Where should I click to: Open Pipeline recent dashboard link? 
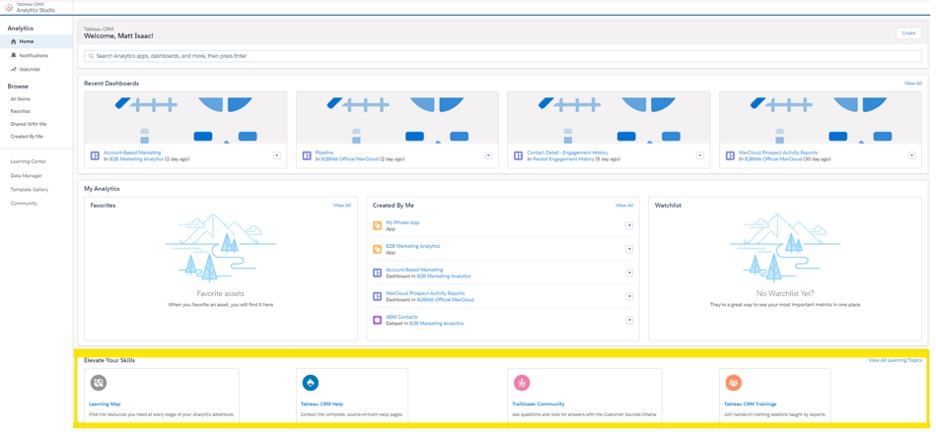tap(324, 153)
